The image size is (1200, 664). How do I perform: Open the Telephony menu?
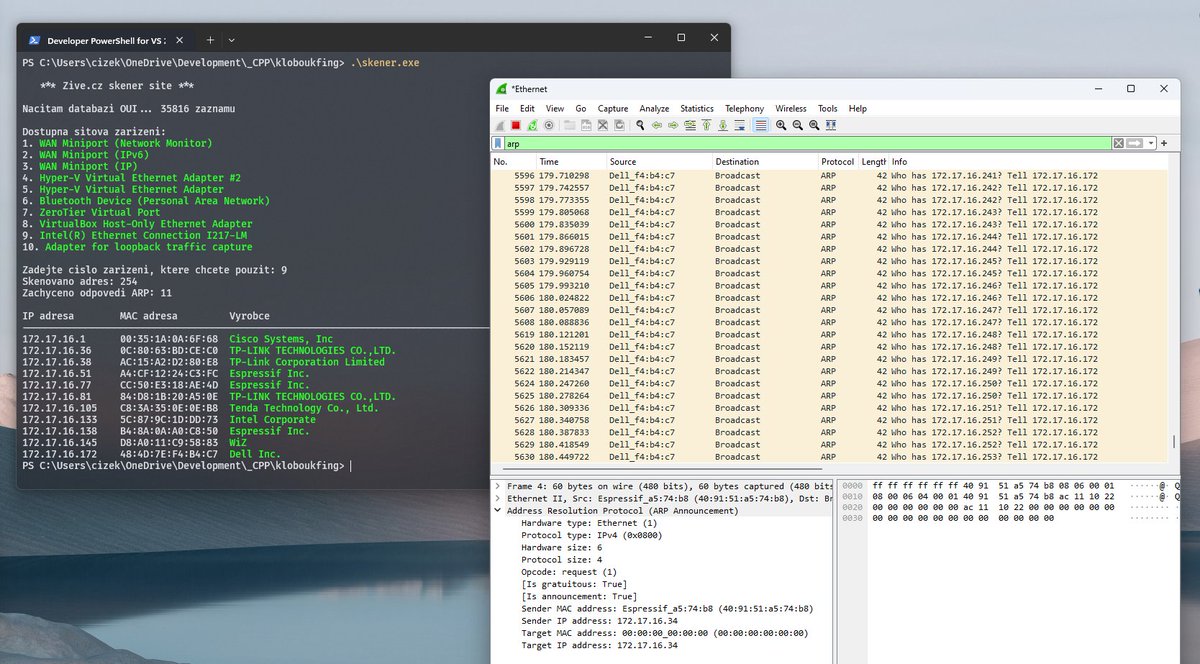[744, 108]
